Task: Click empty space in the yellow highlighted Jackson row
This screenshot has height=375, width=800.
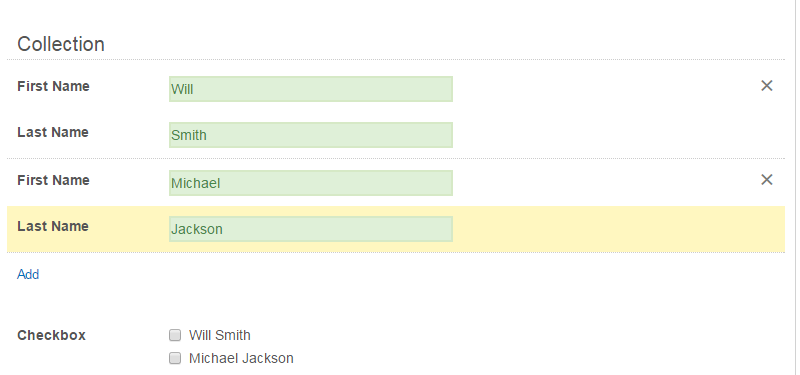Action: (x=612, y=229)
